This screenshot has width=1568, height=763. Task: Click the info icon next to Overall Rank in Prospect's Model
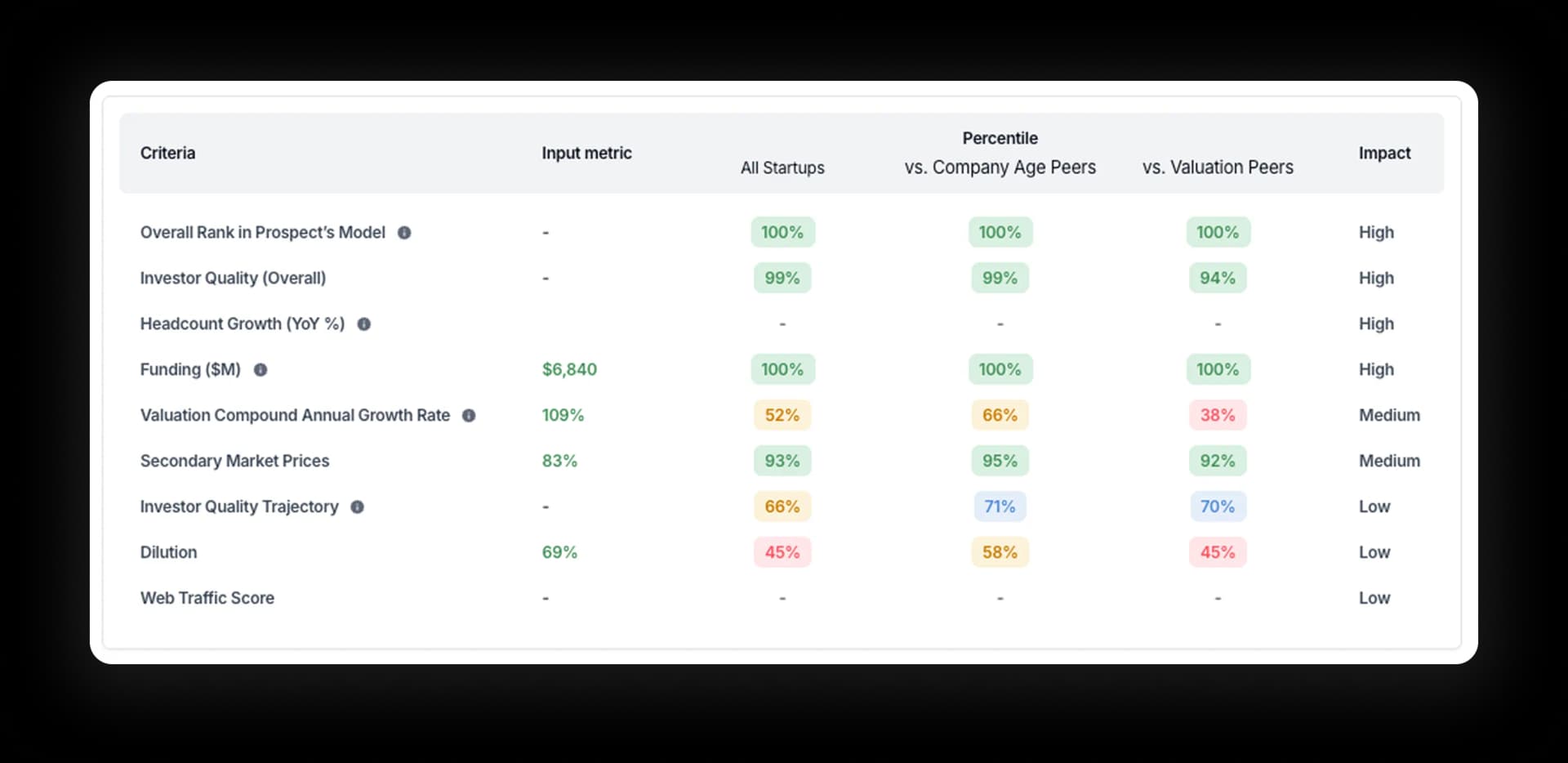point(403,232)
